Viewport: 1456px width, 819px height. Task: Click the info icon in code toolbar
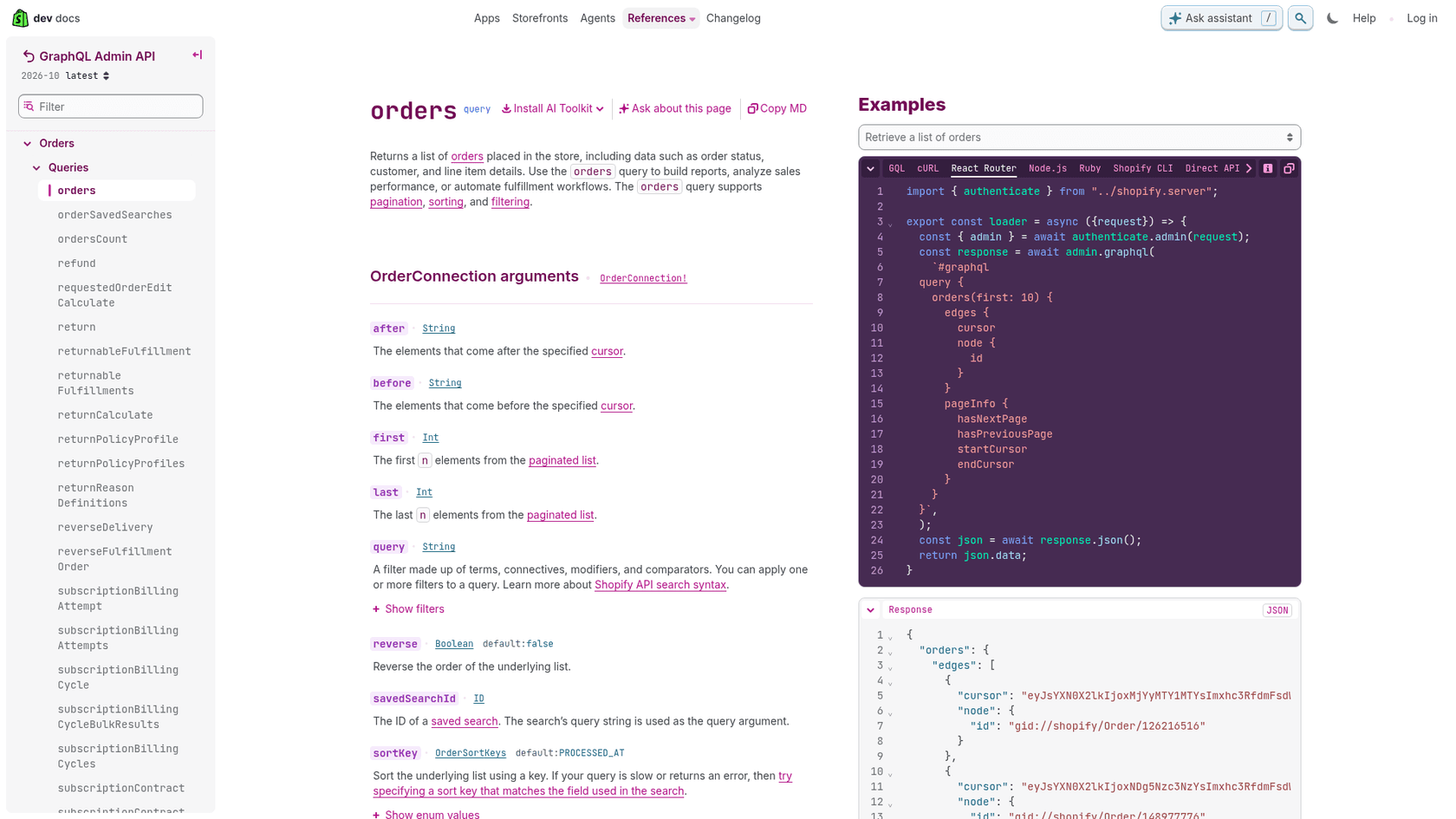[x=1268, y=168]
